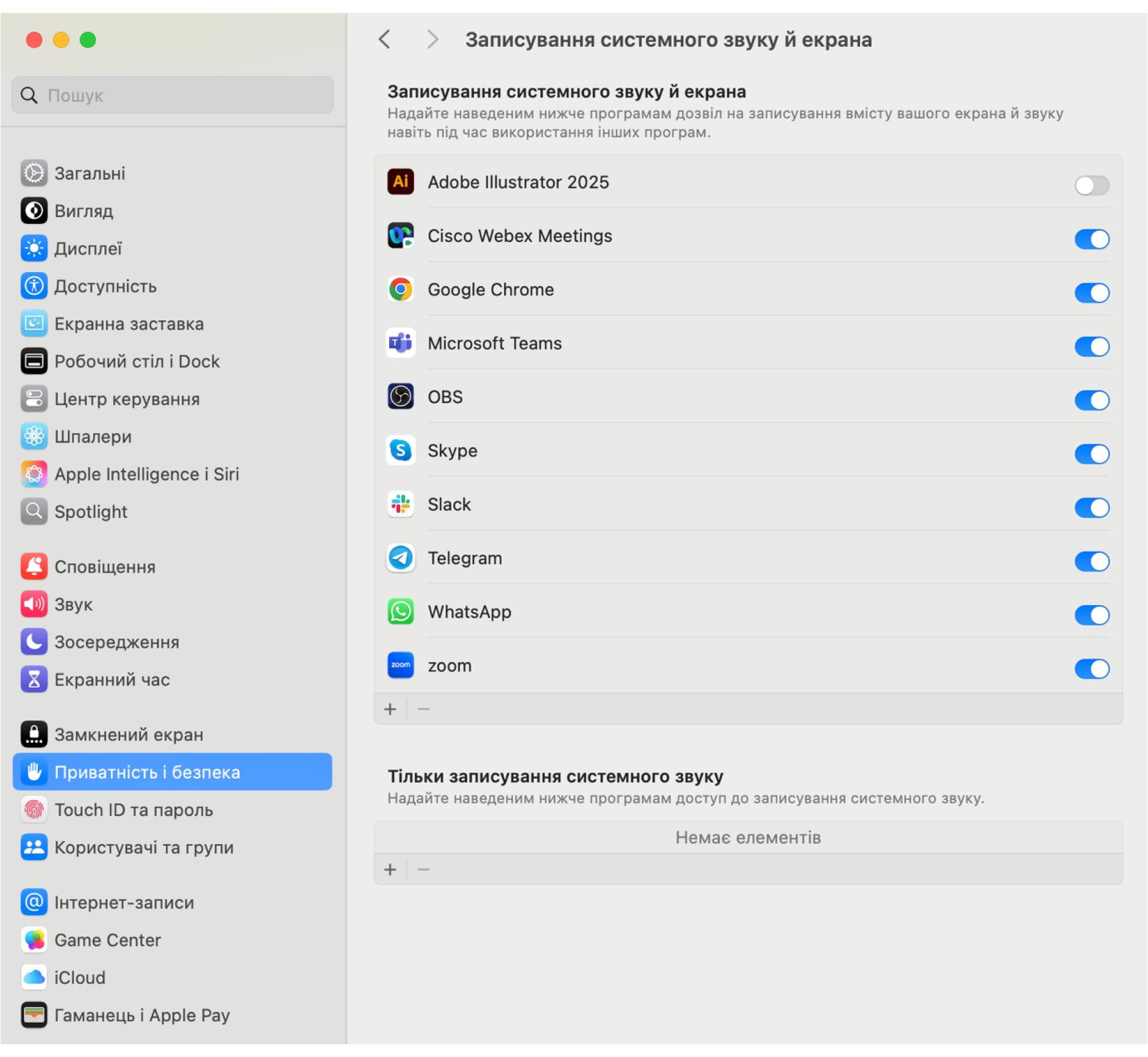Select Центр керування in the sidebar
This screenshot has width=1148, height=1057.
point(127,399)
